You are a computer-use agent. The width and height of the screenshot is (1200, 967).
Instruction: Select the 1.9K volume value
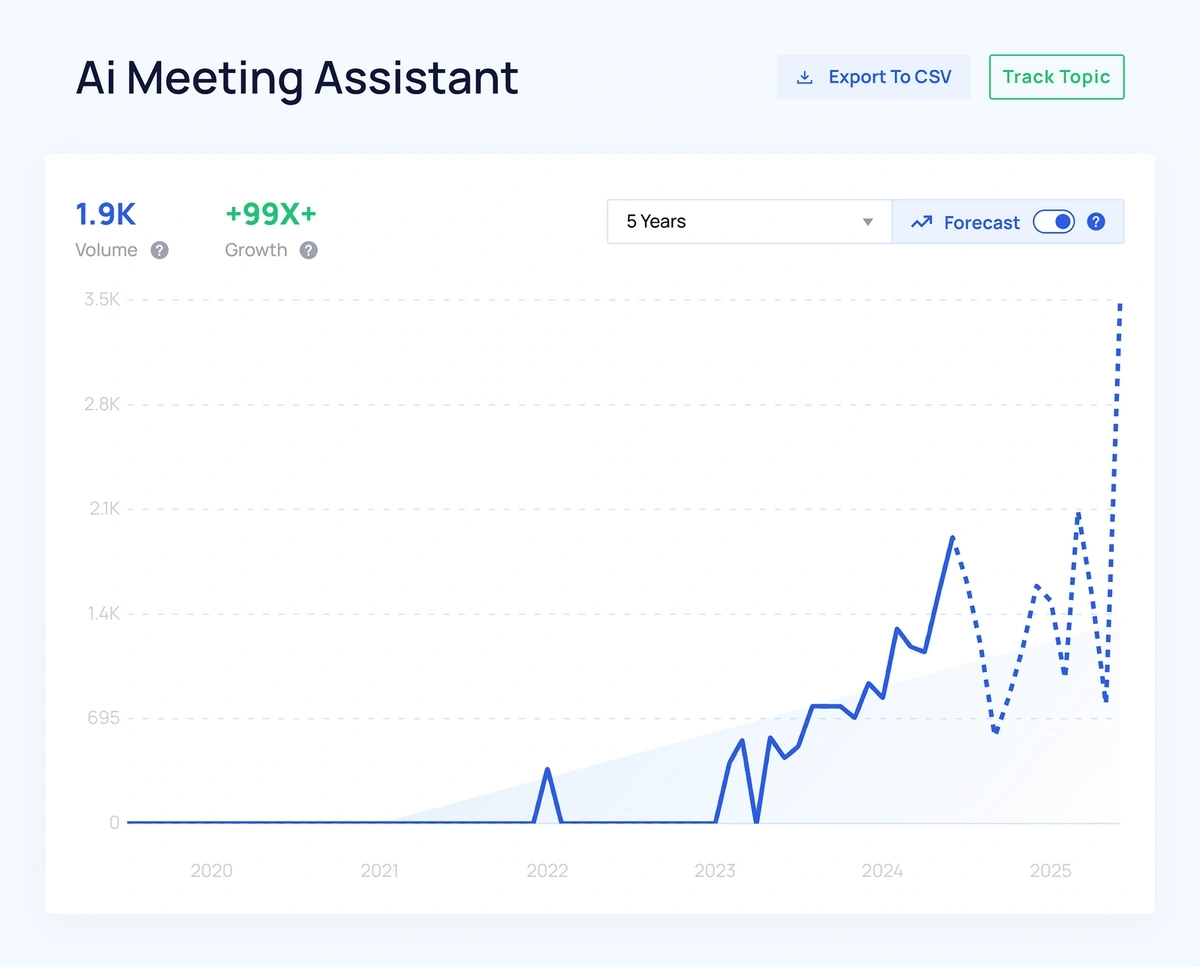tap(105, 214)
